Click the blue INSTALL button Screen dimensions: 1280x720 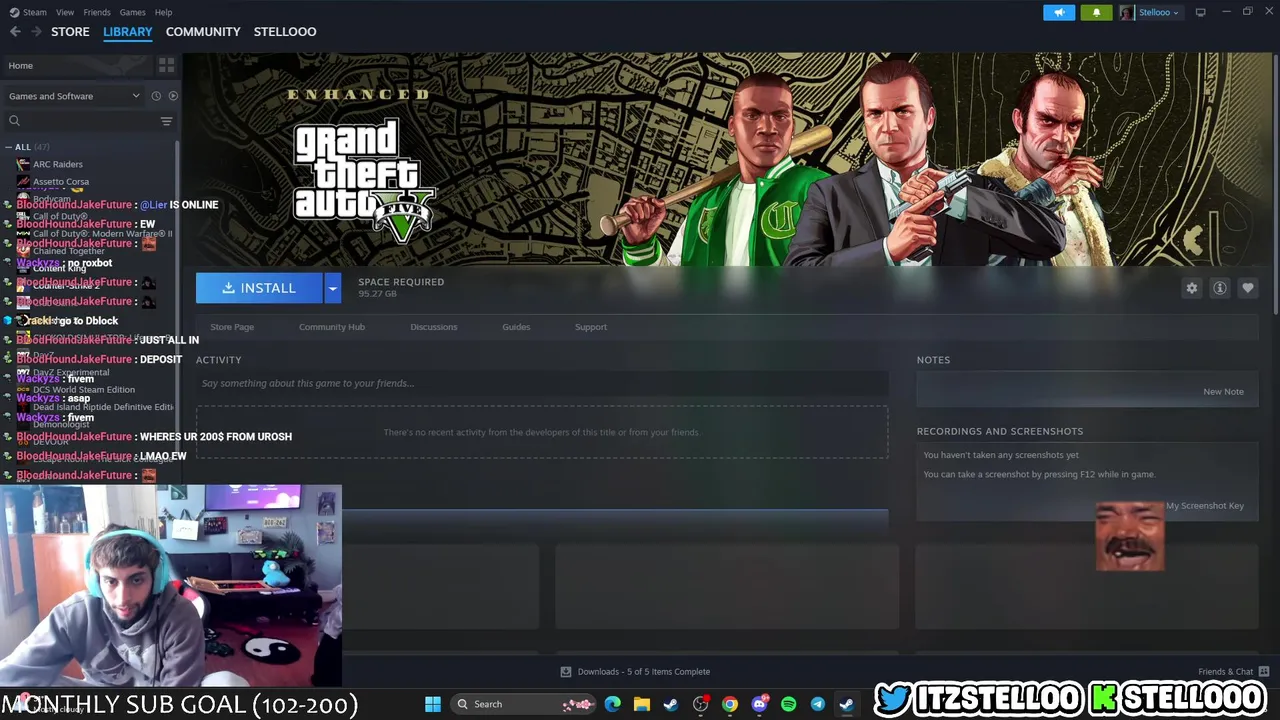point(259,288)
